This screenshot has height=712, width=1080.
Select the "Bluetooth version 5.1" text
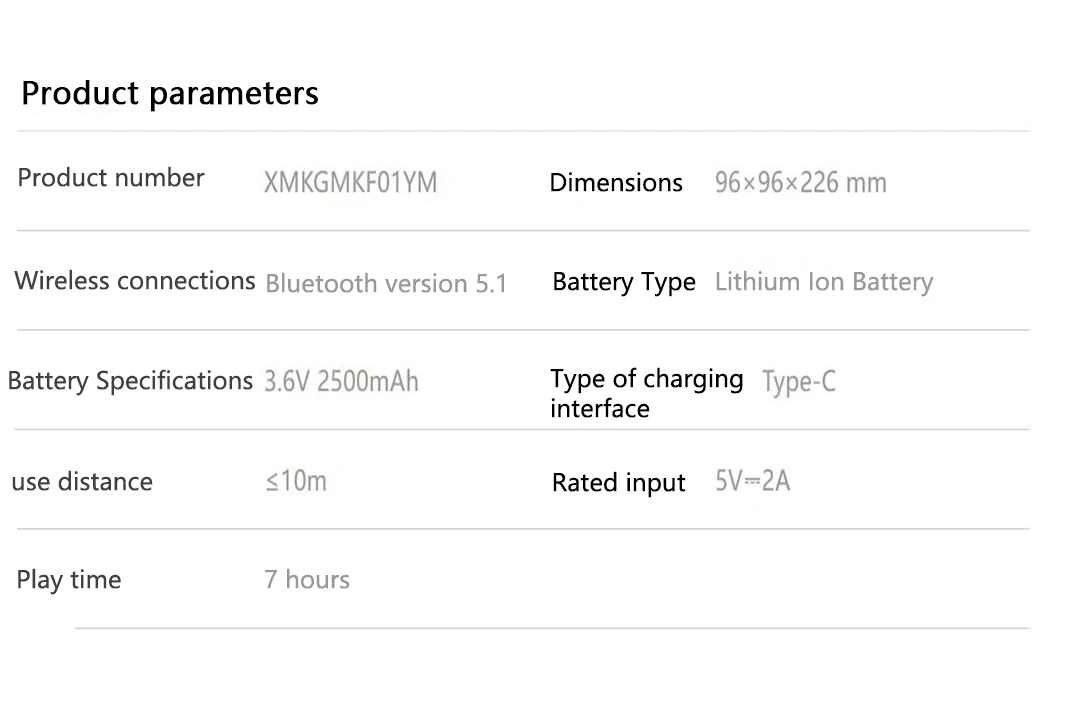click(x=386, y=284)
